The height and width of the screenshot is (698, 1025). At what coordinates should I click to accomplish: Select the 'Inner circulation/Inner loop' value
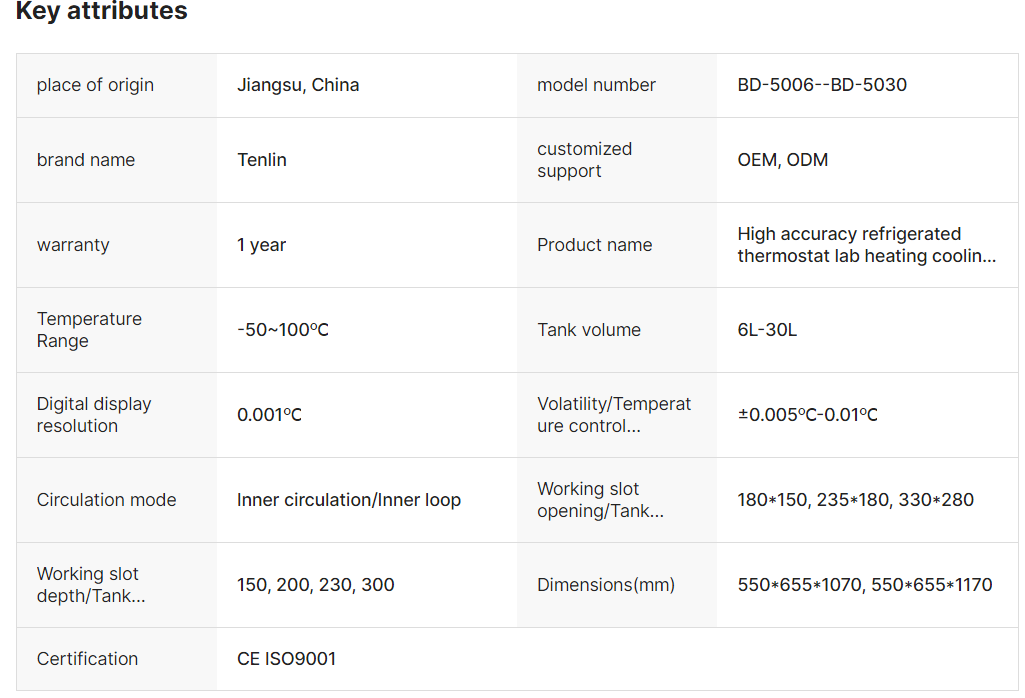pos(349,500)
